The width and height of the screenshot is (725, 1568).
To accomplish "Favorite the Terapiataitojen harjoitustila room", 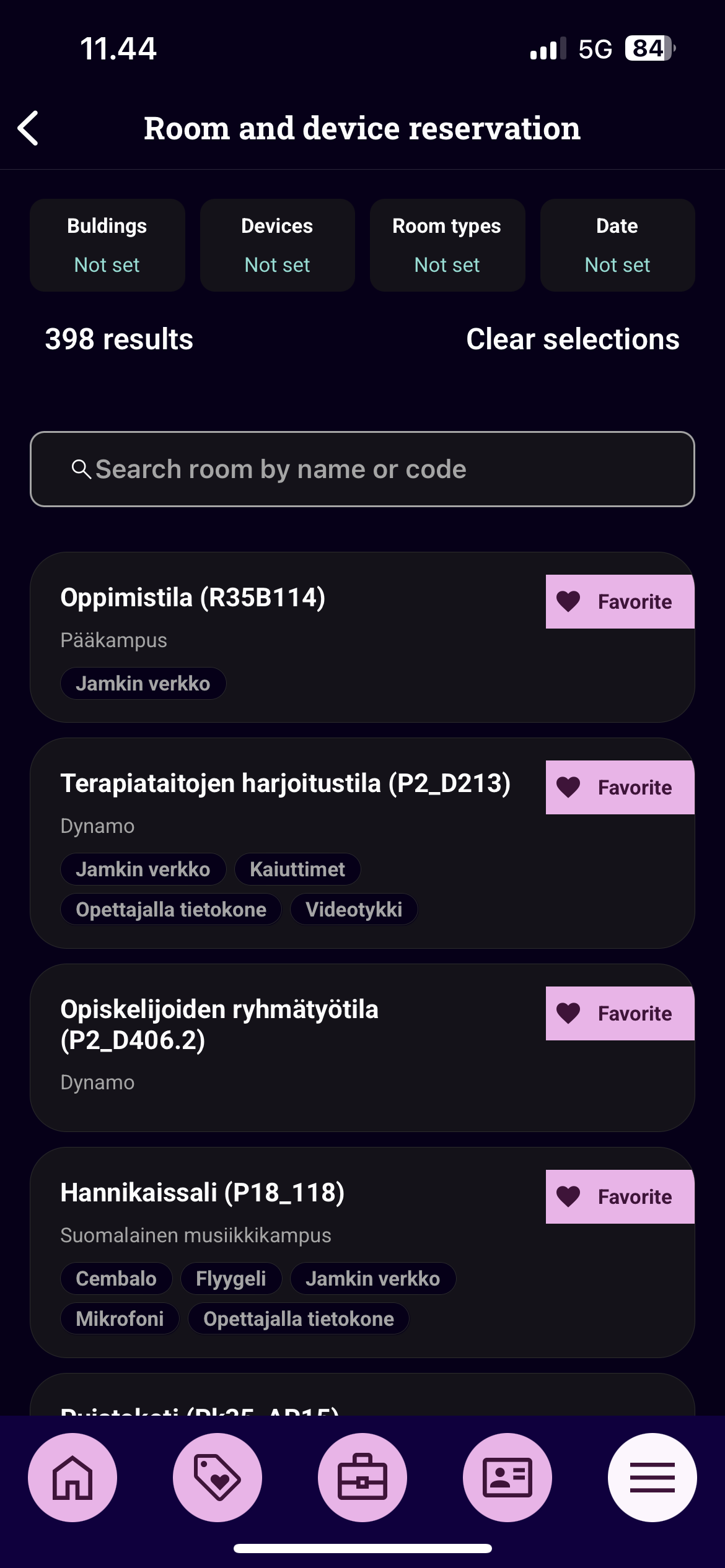I will (620, 787).
